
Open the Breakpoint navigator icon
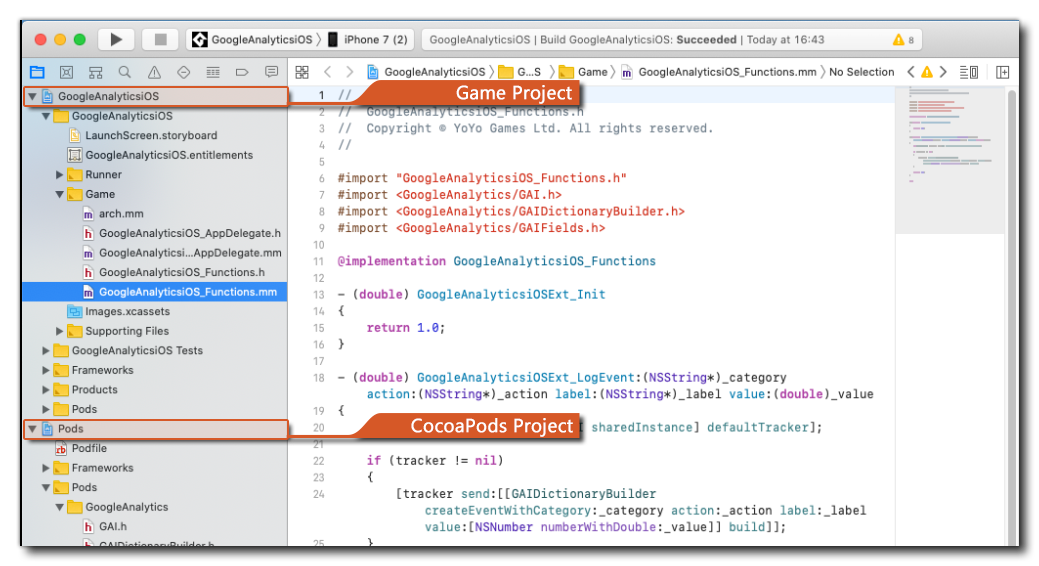[242, 72]
